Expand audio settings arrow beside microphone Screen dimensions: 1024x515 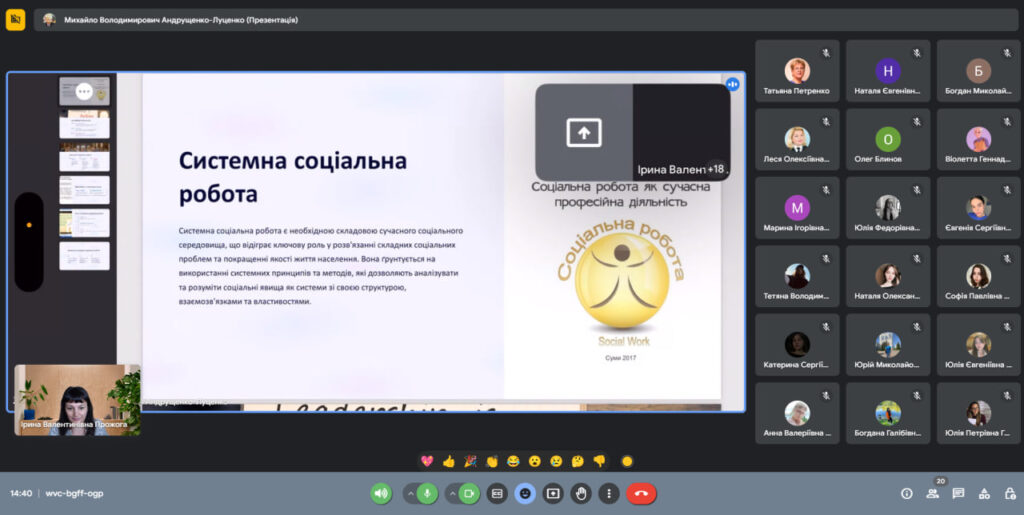click(x=410, y=493)
